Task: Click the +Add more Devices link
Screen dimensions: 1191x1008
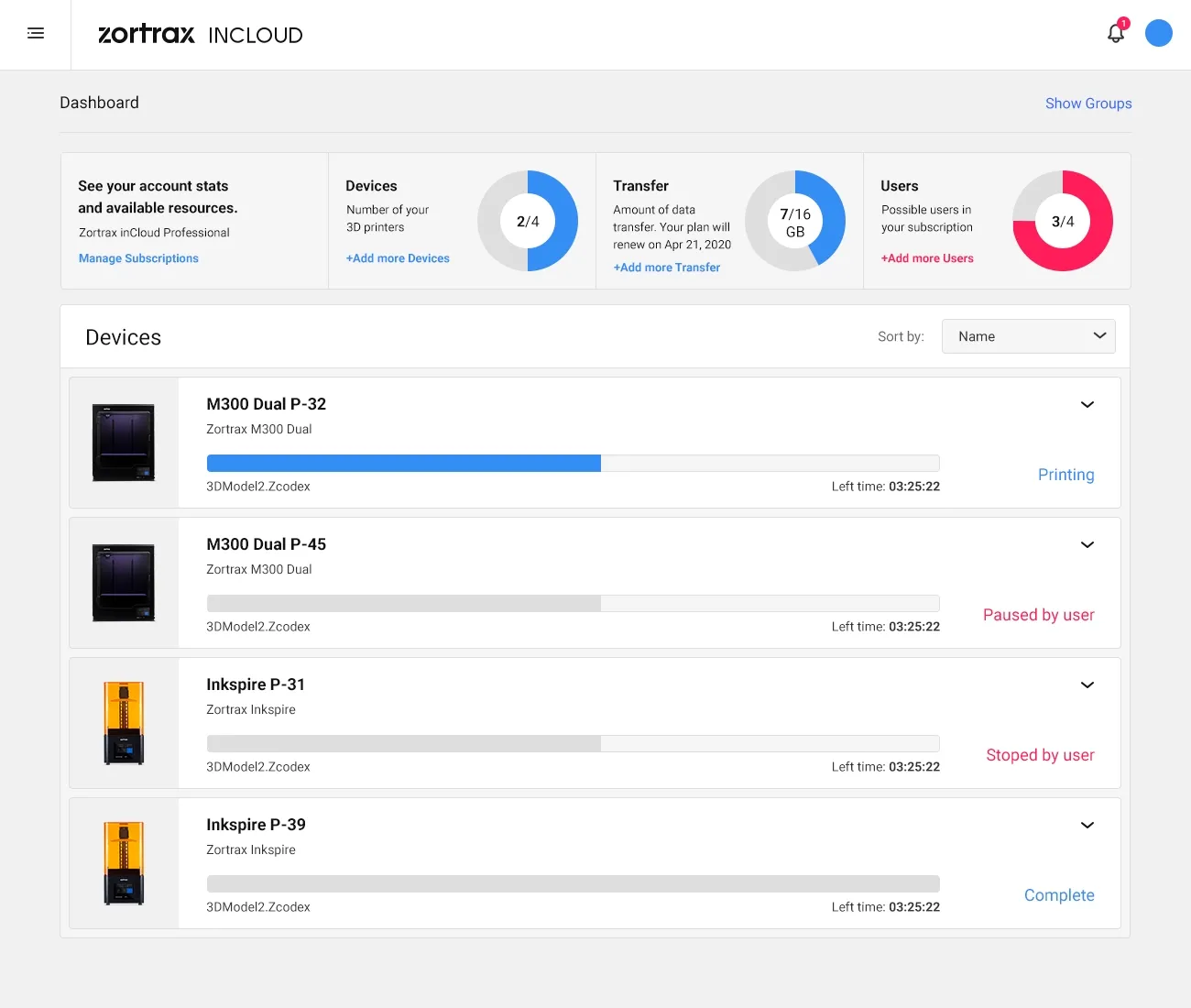Action: click(398, 258)
